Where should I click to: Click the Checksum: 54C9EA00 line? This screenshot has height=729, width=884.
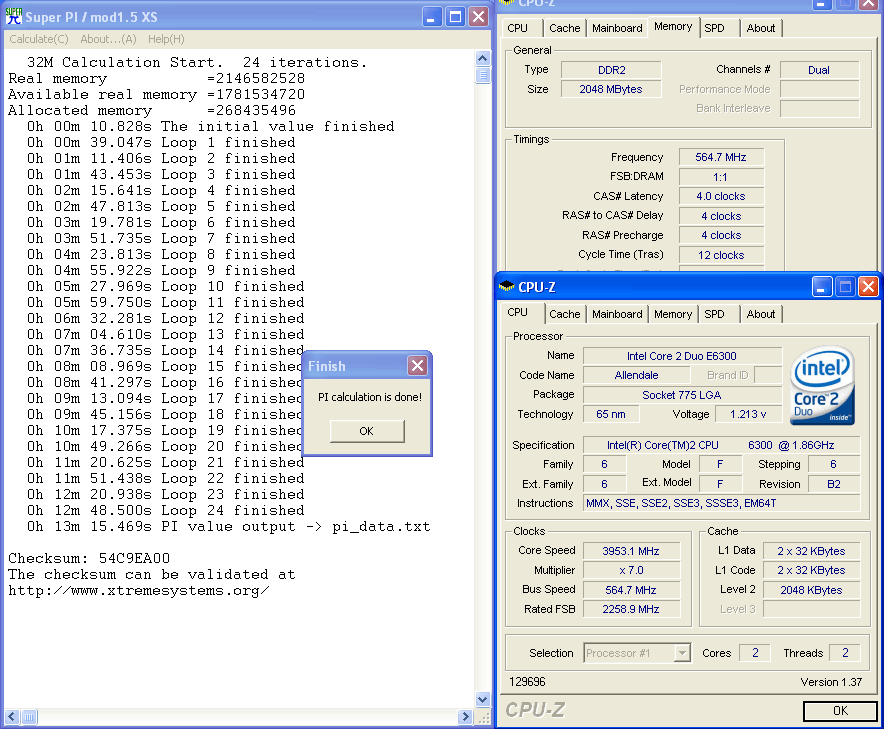[89, 558]
